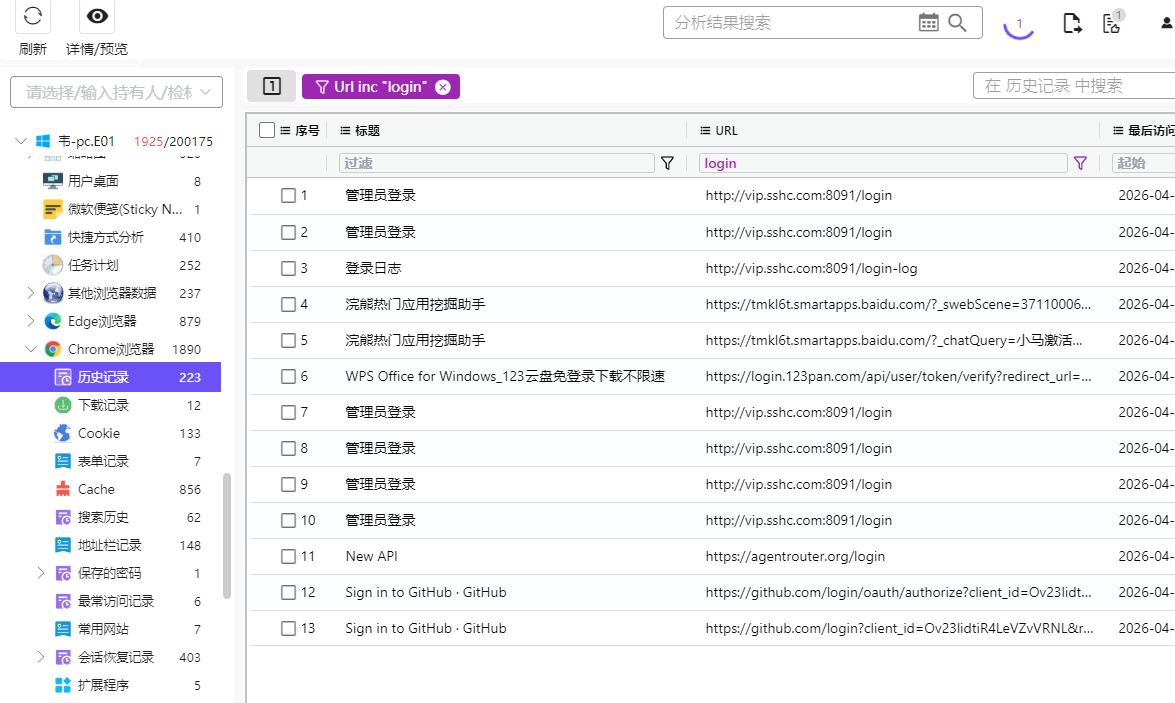Image resolution: width=1175 pixels, height=703 pixels.
Task: Click the 在历史记录中搜索 input field
Action: [x=1074, y=85]
